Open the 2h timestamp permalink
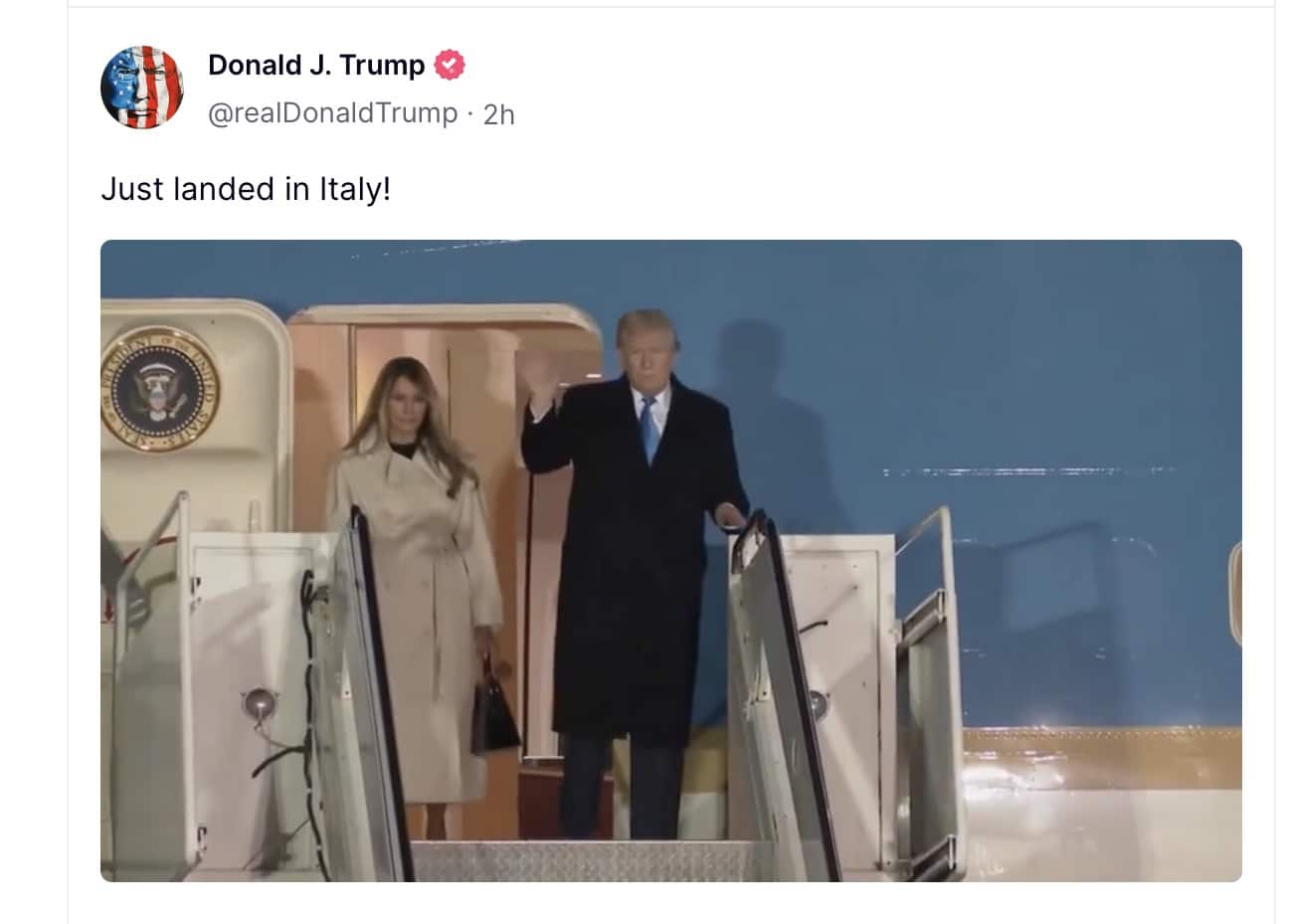 pos(499,114)
